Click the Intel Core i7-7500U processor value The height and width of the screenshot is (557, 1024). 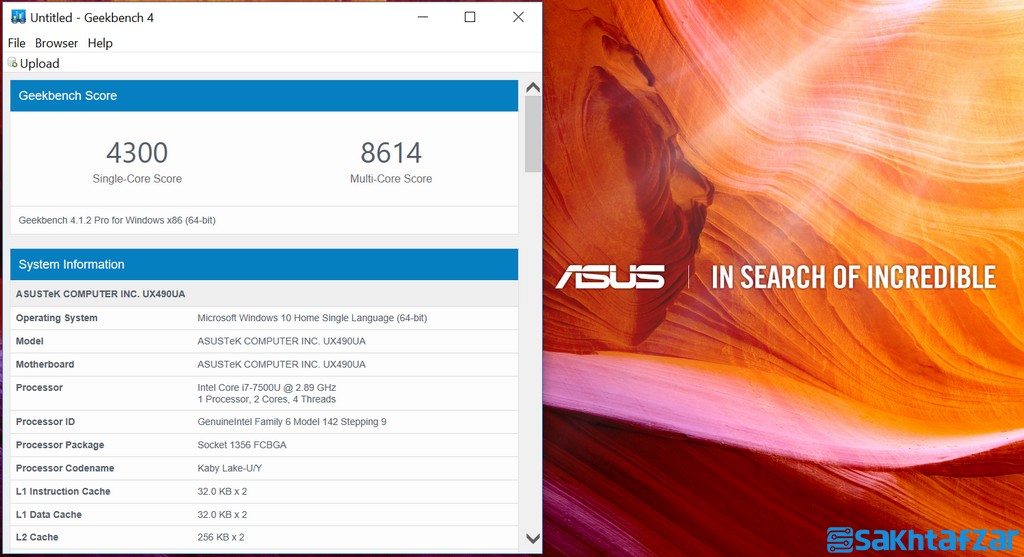[x=266, y=387]
